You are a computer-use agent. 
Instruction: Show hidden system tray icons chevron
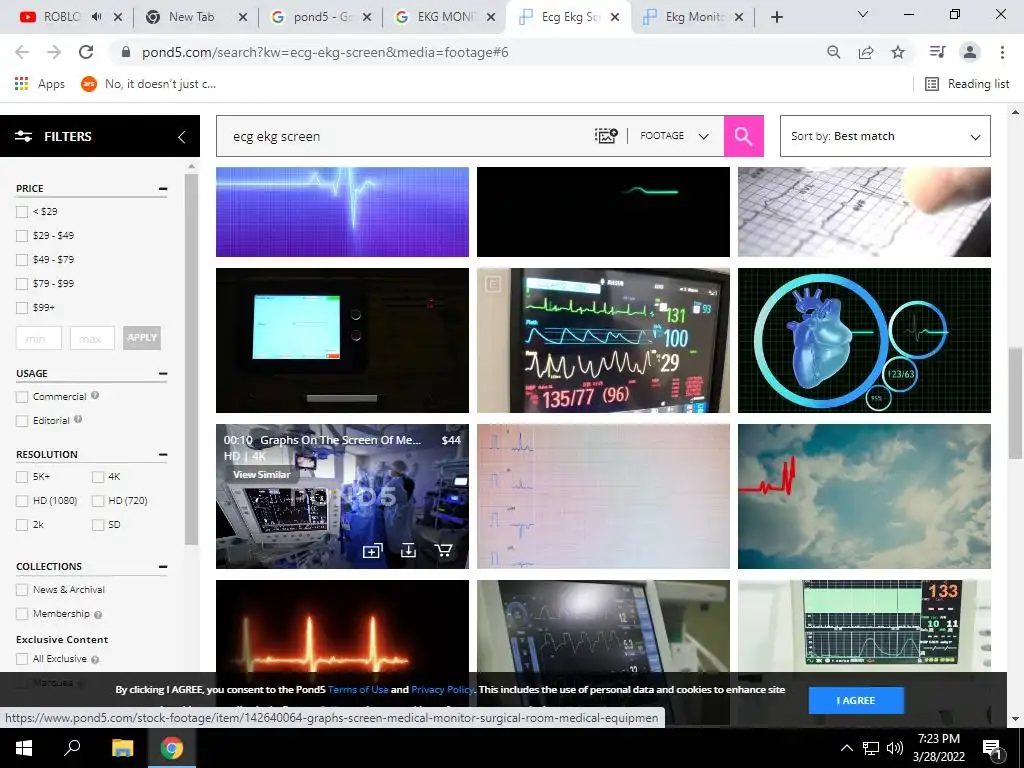(846, 748)
